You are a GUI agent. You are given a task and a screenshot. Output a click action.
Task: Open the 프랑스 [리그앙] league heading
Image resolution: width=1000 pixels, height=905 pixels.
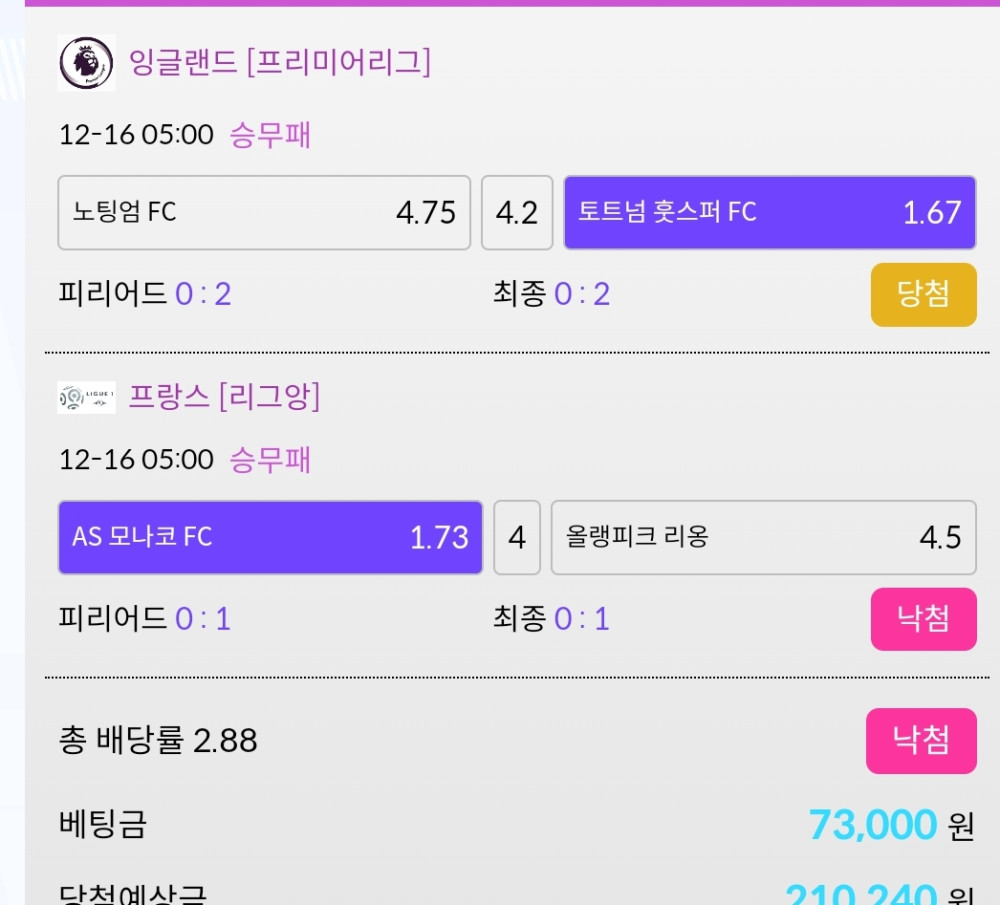224,397
